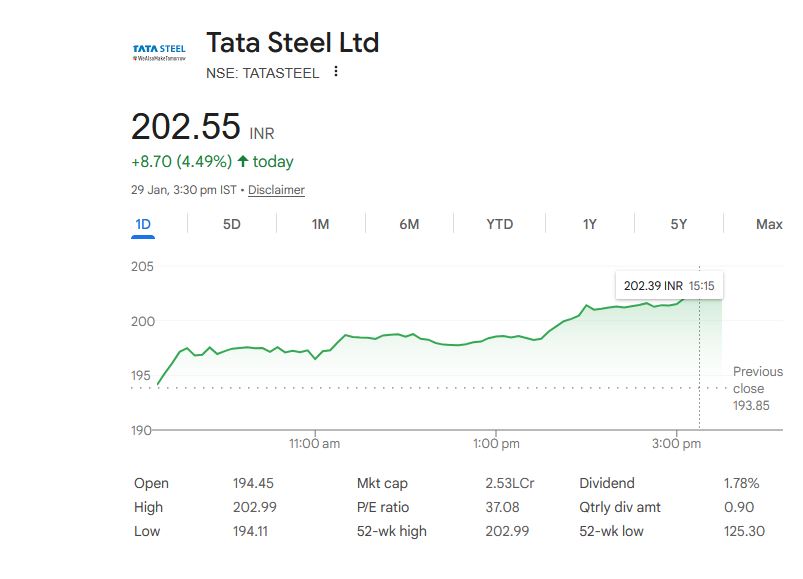
Task: Switch to the 1Y chart range
Action: [x=589, y=225]
